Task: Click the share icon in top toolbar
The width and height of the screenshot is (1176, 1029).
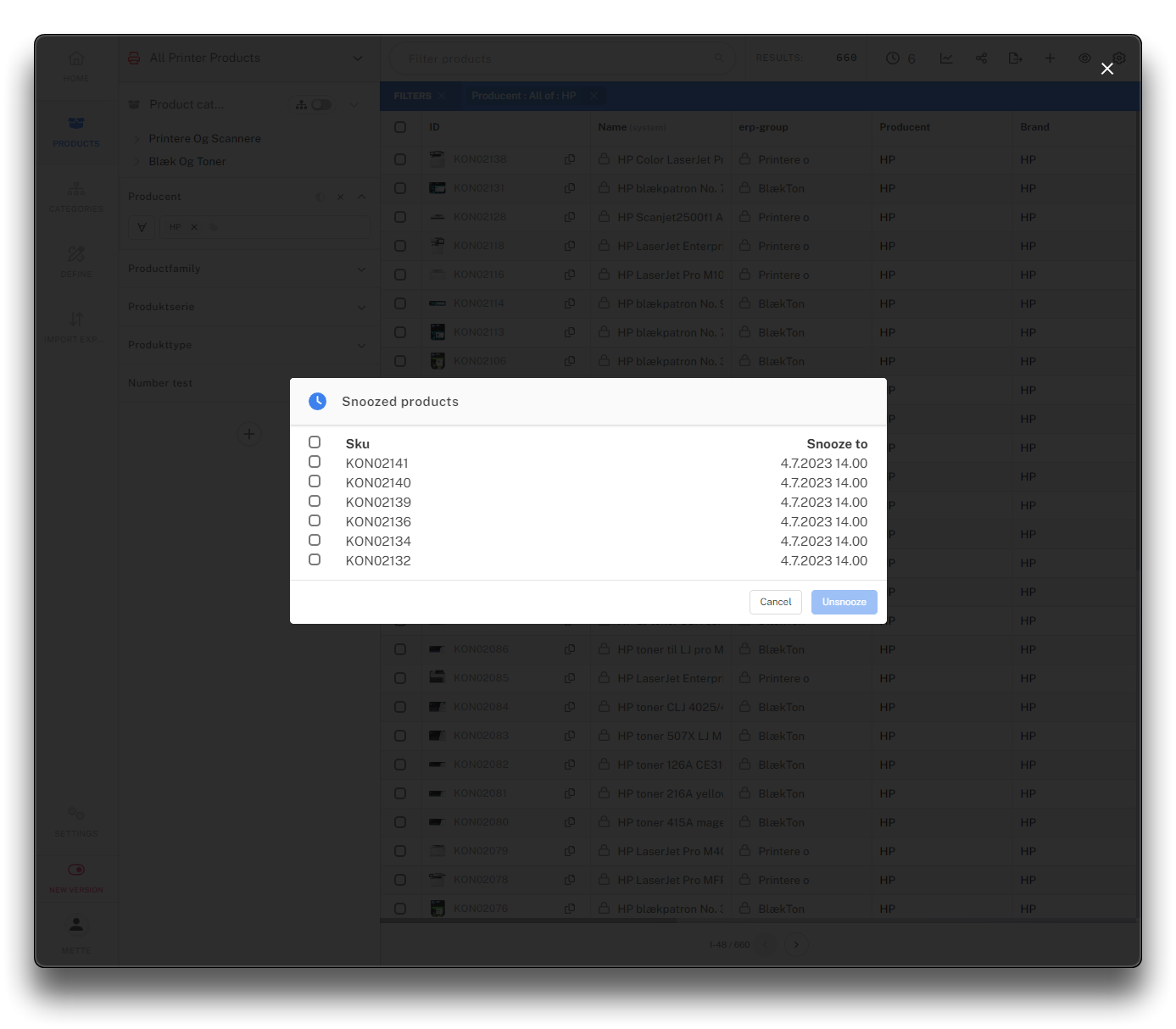Action: pyautogui.click(x=981, y=58)
